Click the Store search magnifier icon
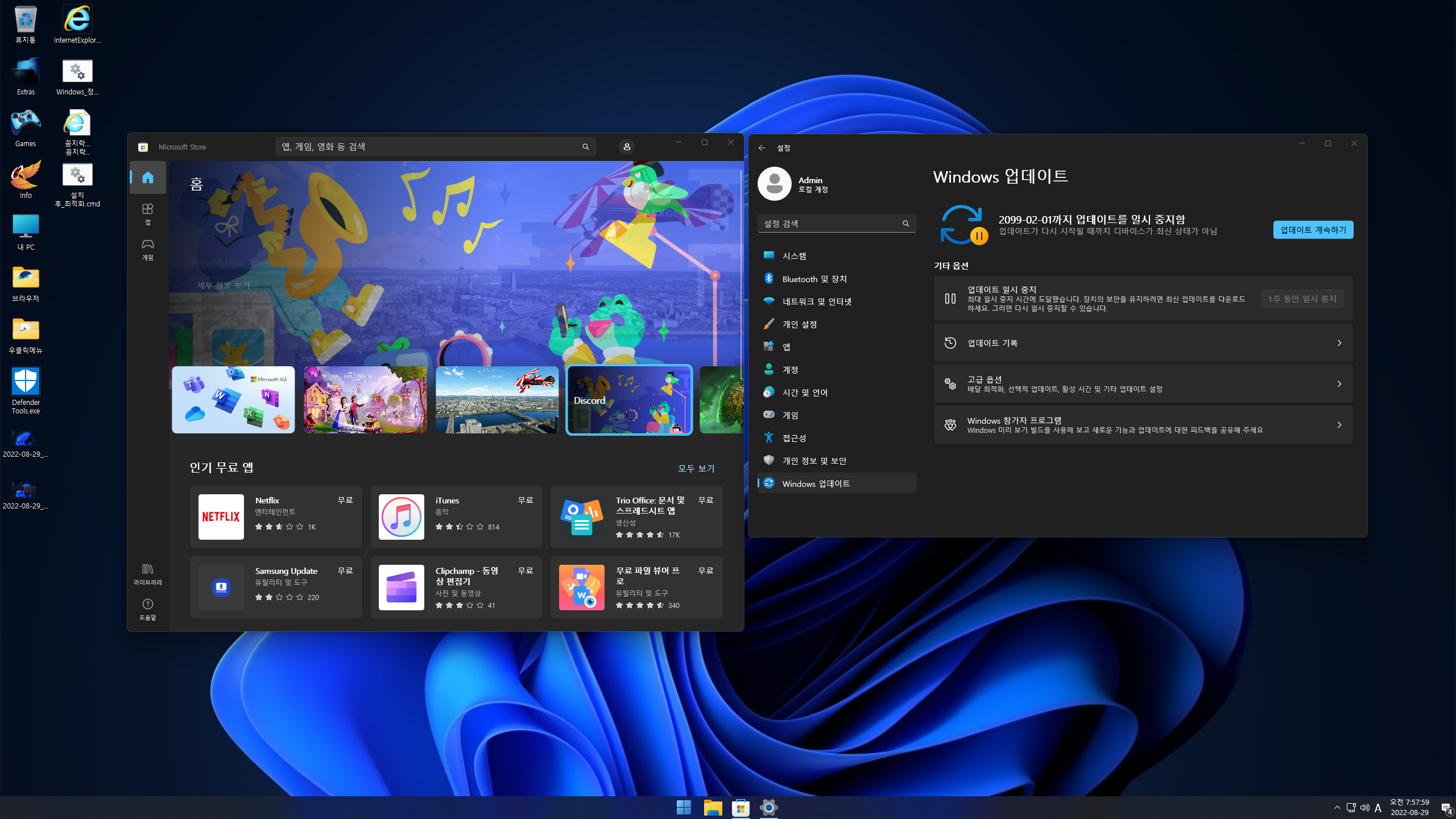The width and height of the screenshot is (1456, 819). coord(585,147)
